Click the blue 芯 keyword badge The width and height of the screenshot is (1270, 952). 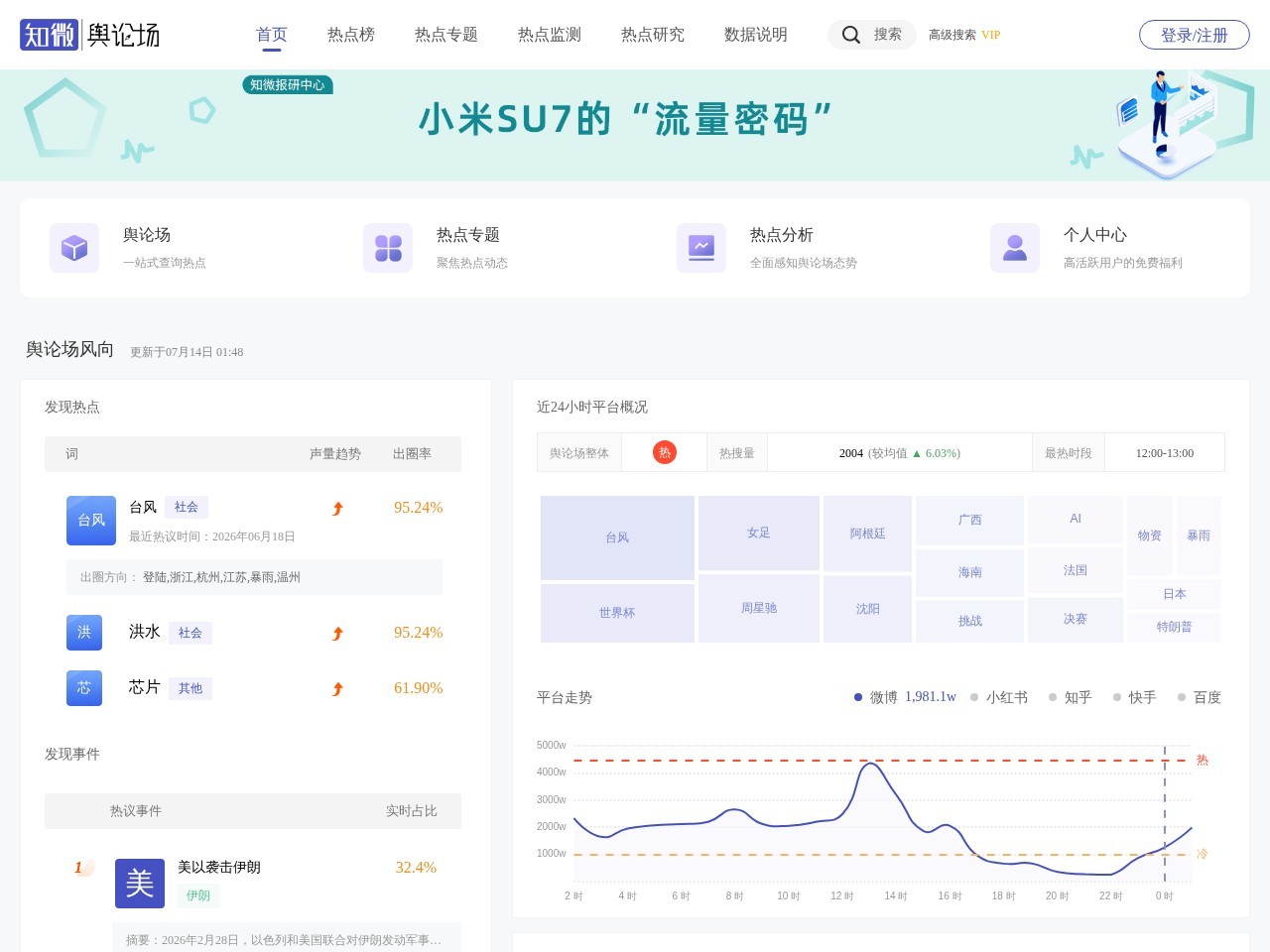84,688
